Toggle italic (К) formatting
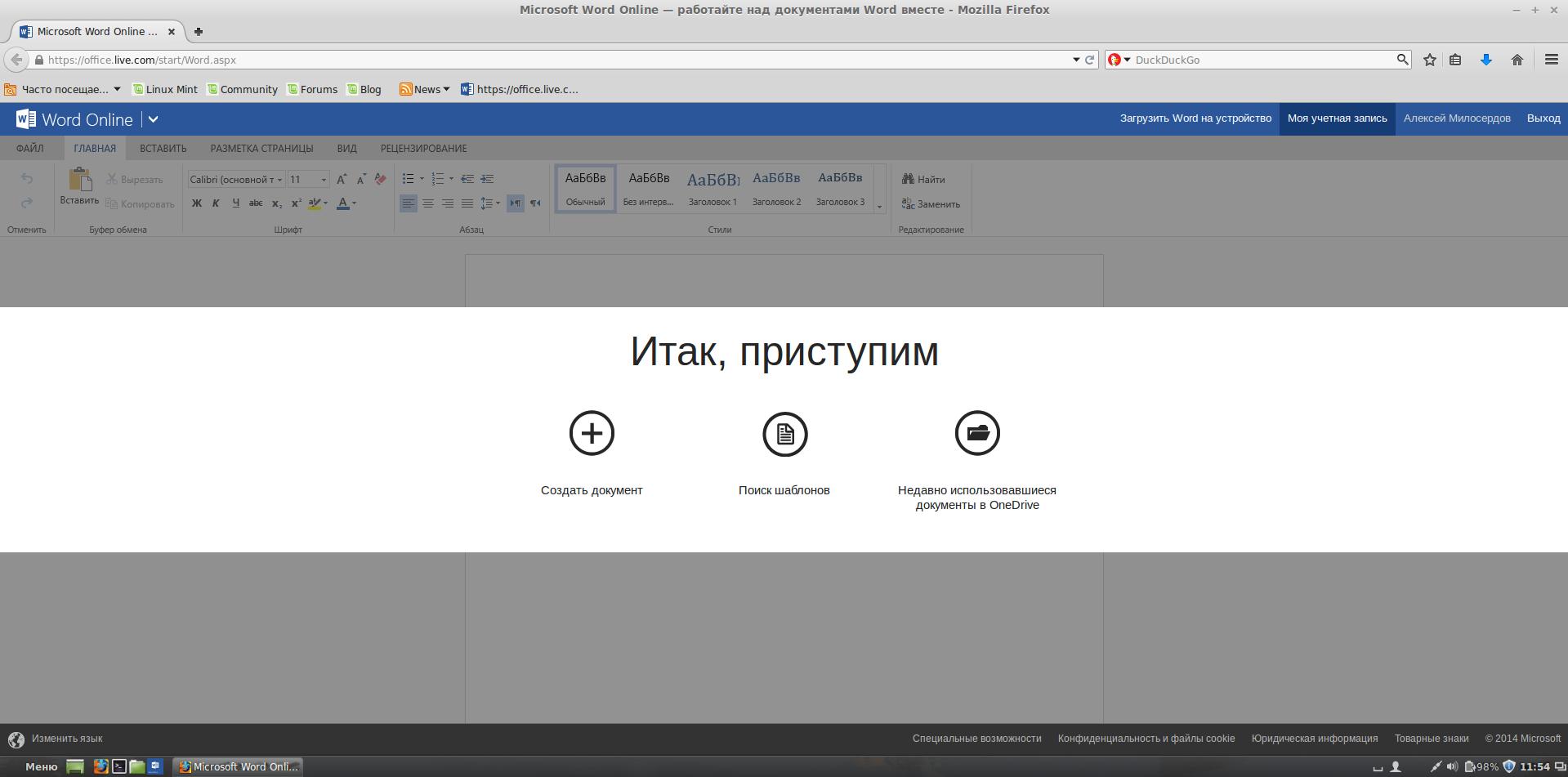 (x=216, y=203)
